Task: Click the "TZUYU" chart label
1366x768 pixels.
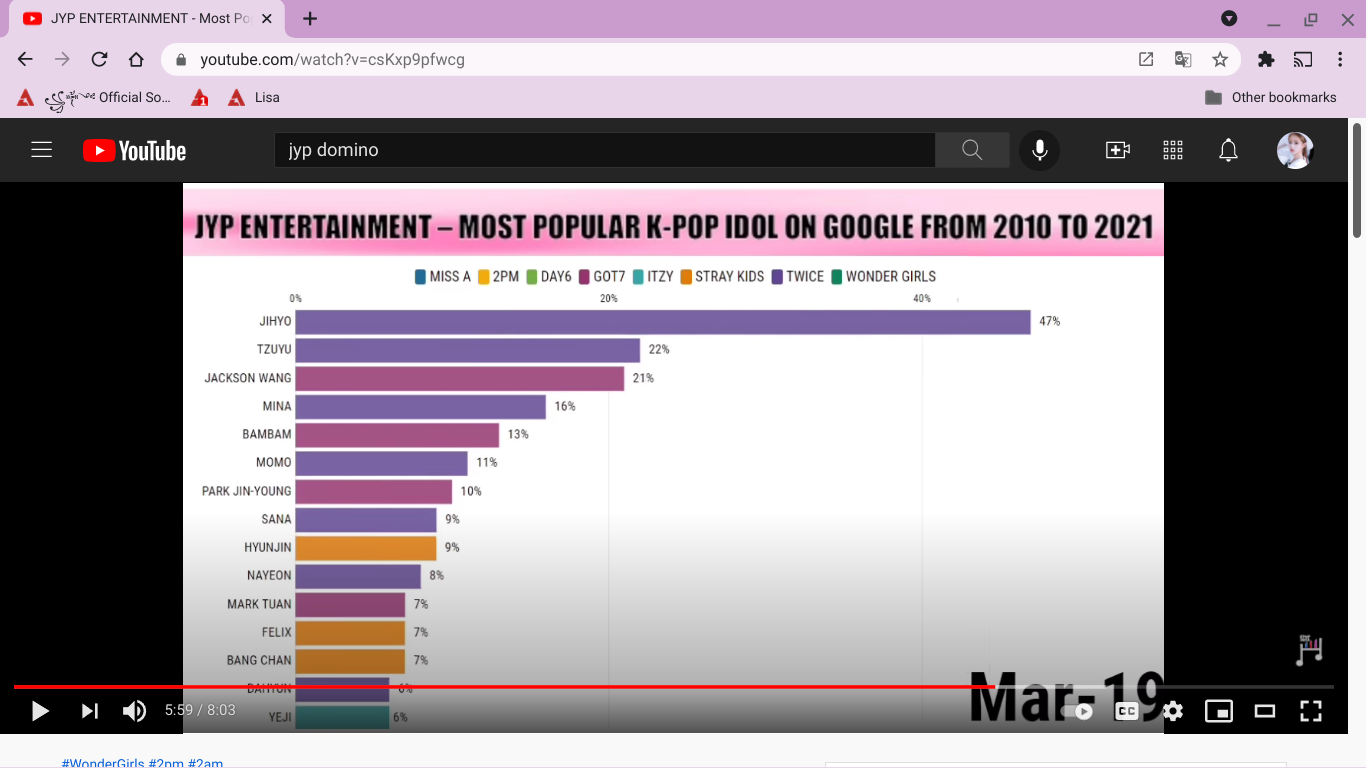Action: coord(274,350)
